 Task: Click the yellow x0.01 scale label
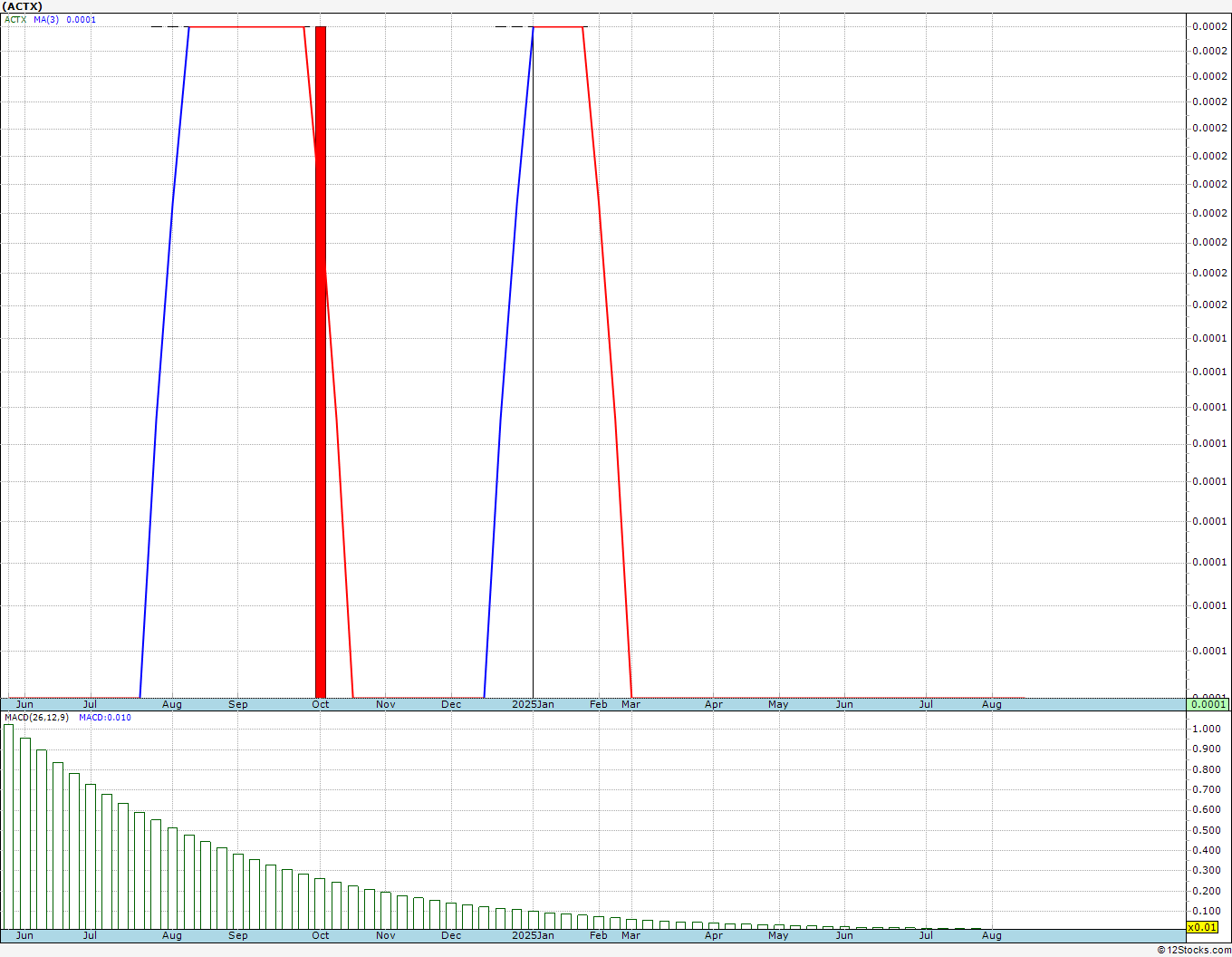pyautogui.click(x=1203, y=927)
